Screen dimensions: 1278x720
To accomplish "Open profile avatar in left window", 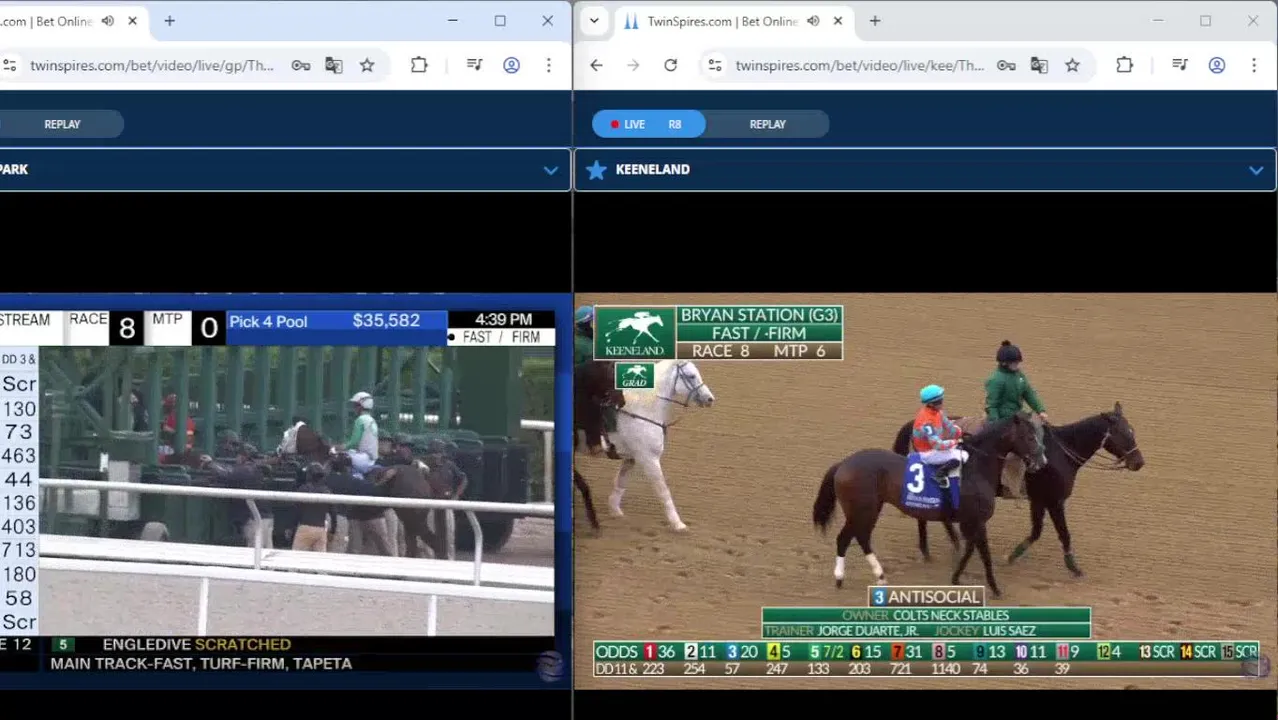I will point(511,65).
